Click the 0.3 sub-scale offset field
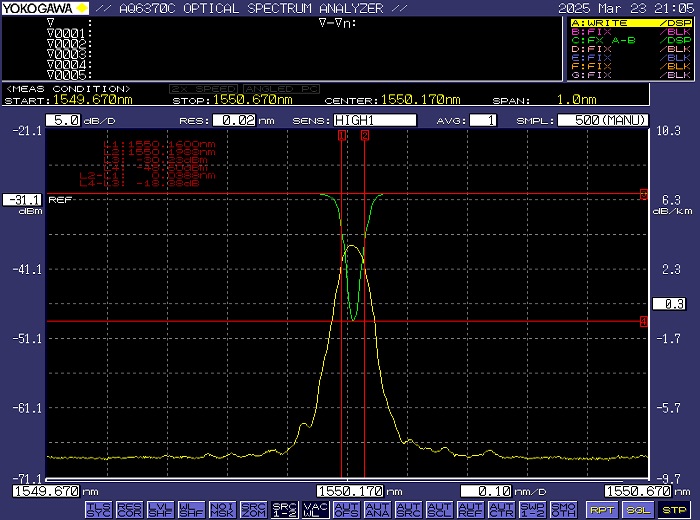The height and width of the screenshot is (520, 700). (x=669, y=304)
